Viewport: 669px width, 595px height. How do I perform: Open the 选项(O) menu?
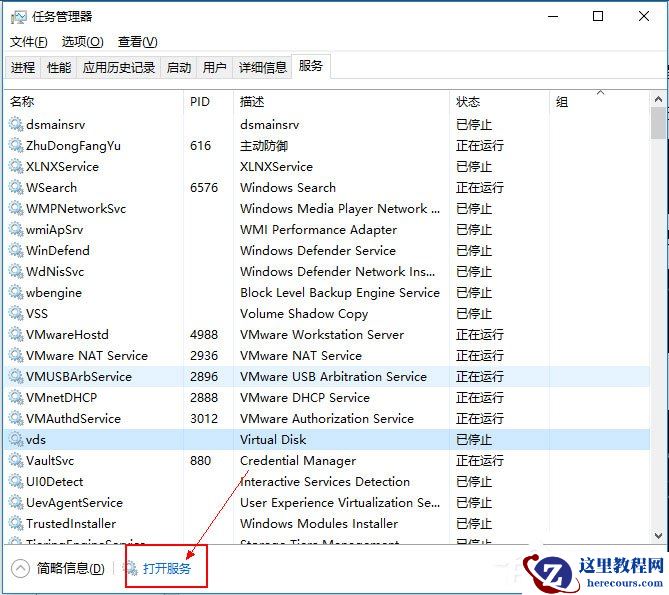pos(82,42)
